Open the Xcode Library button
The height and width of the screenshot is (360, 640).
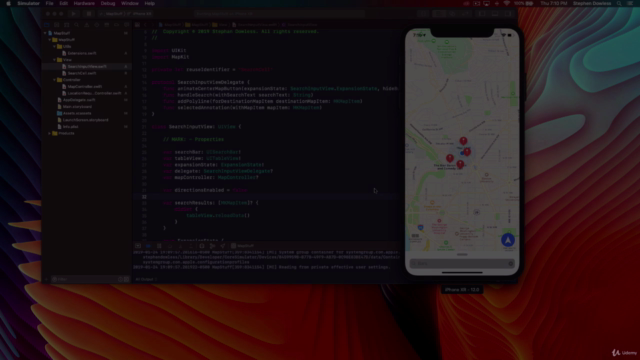[423, 13]
